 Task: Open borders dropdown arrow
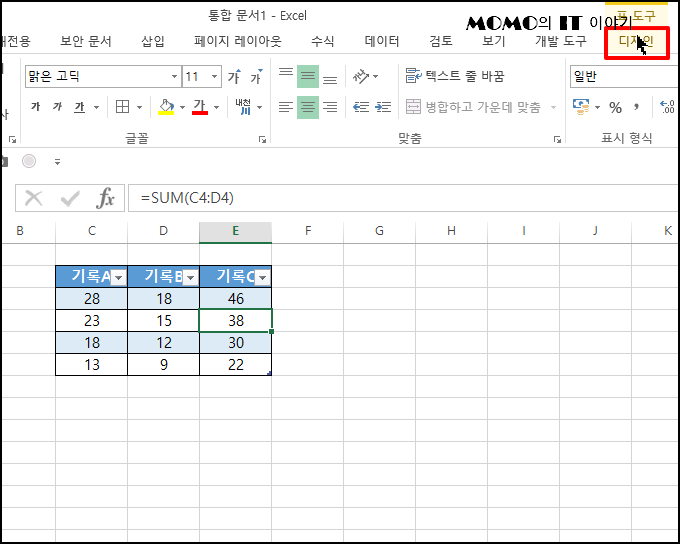point(139,107)
